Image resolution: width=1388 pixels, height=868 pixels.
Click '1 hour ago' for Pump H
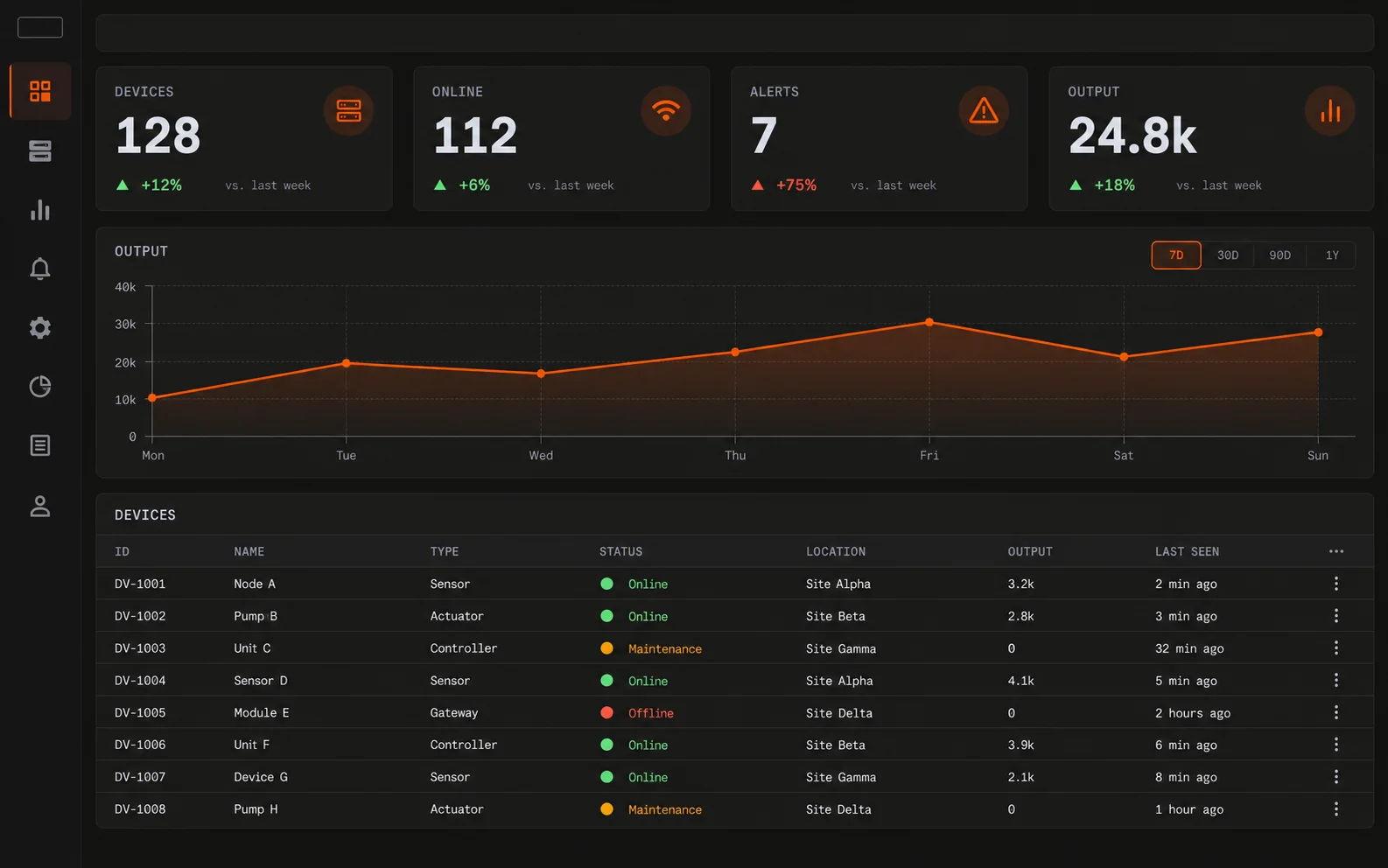pos(1189,809)
